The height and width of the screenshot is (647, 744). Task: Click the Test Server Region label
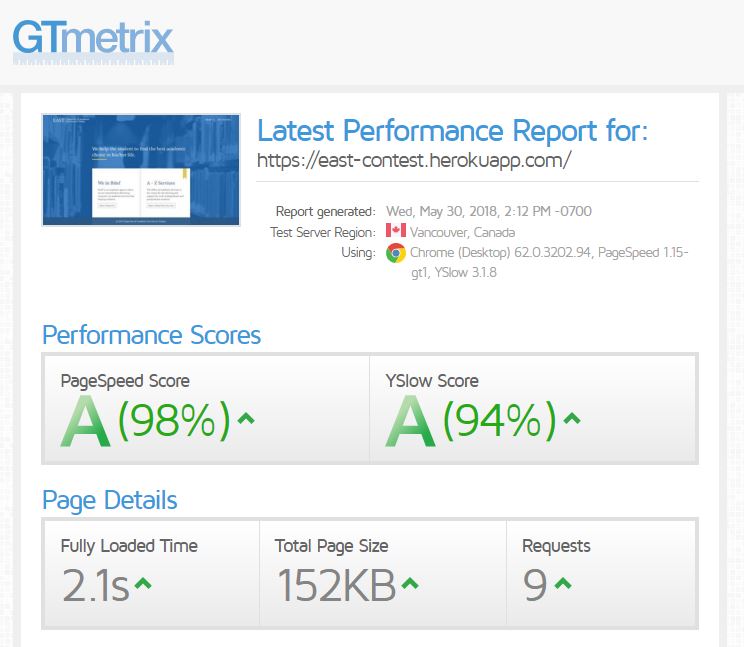click(323, 232)
